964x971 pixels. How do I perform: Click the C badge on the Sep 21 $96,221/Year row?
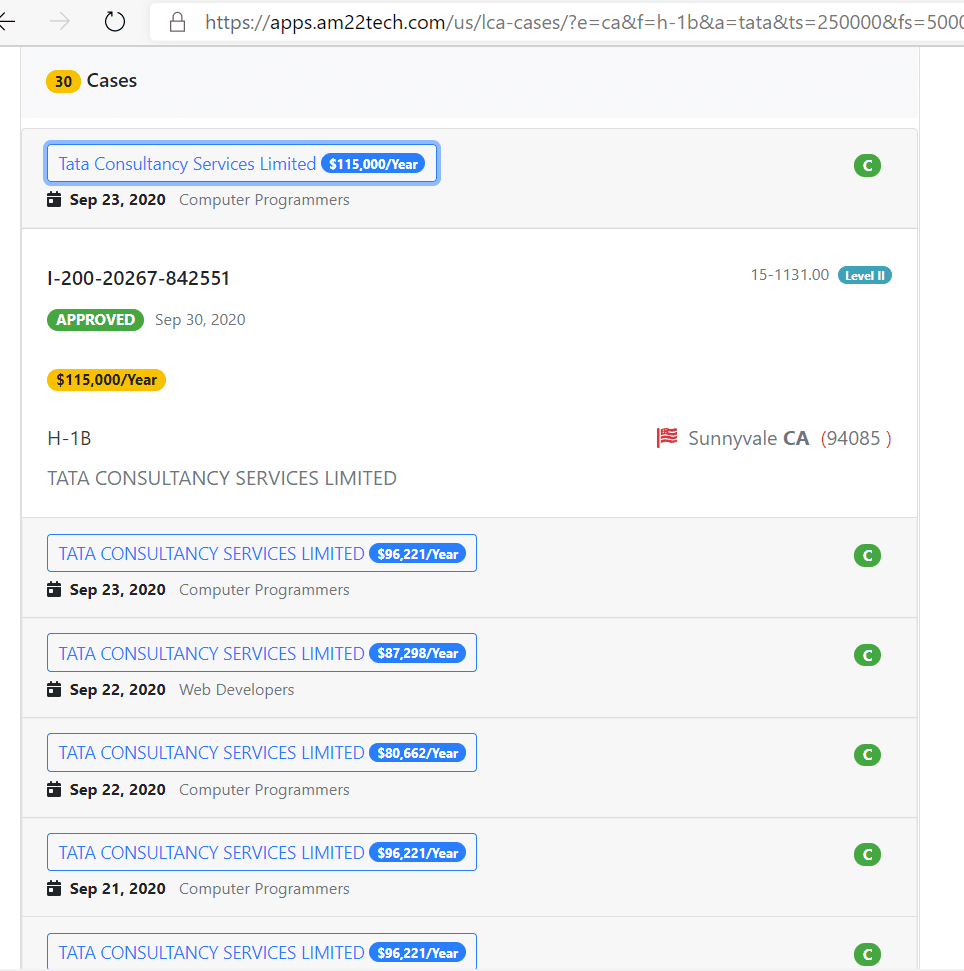pyautogui.click(x=867, y=855)
